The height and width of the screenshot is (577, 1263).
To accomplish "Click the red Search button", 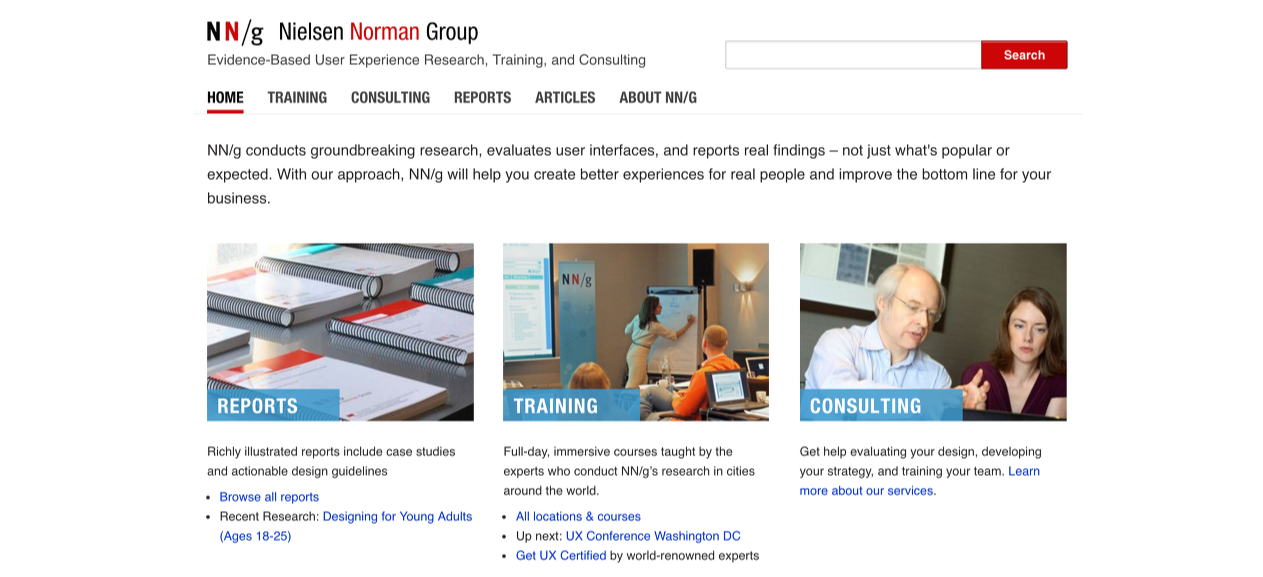I will coord(1024,55).
